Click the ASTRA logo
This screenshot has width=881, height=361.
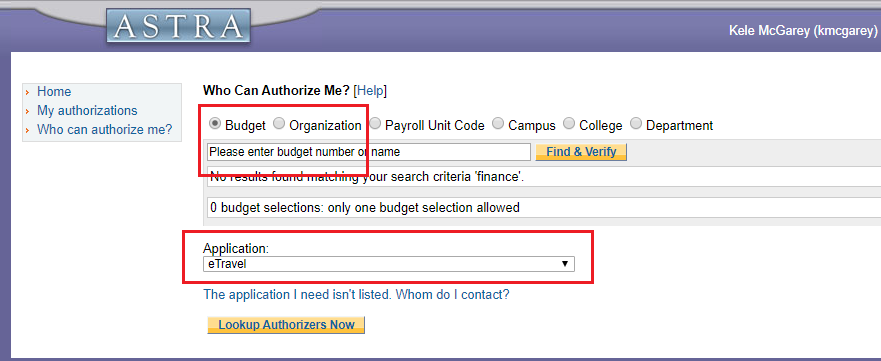pyautogui.click(x=178, y=26)
